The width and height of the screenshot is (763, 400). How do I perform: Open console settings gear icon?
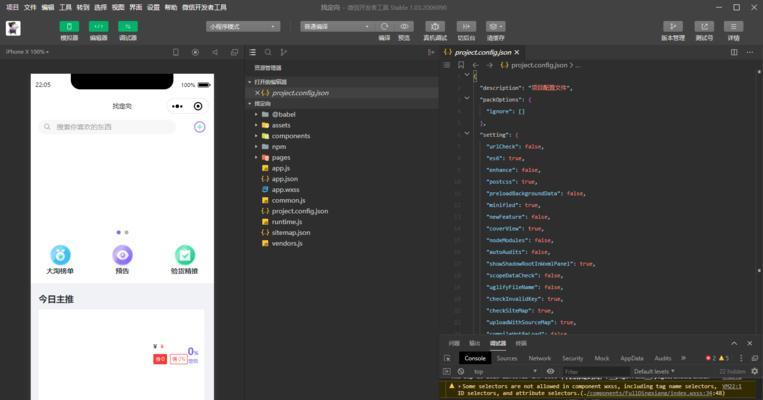(x=754, y=371)
